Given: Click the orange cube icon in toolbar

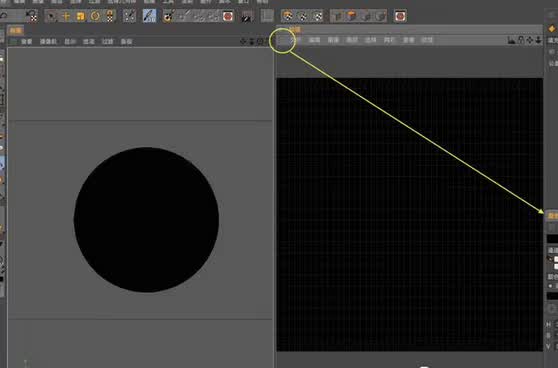Looking at the screenshot, I should (x=352, y=16).
